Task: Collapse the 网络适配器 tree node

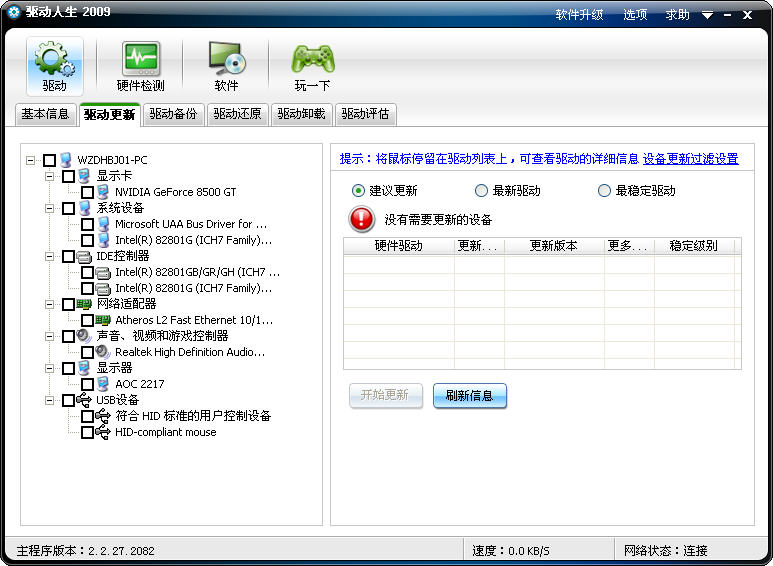Action: click(49, 304)
